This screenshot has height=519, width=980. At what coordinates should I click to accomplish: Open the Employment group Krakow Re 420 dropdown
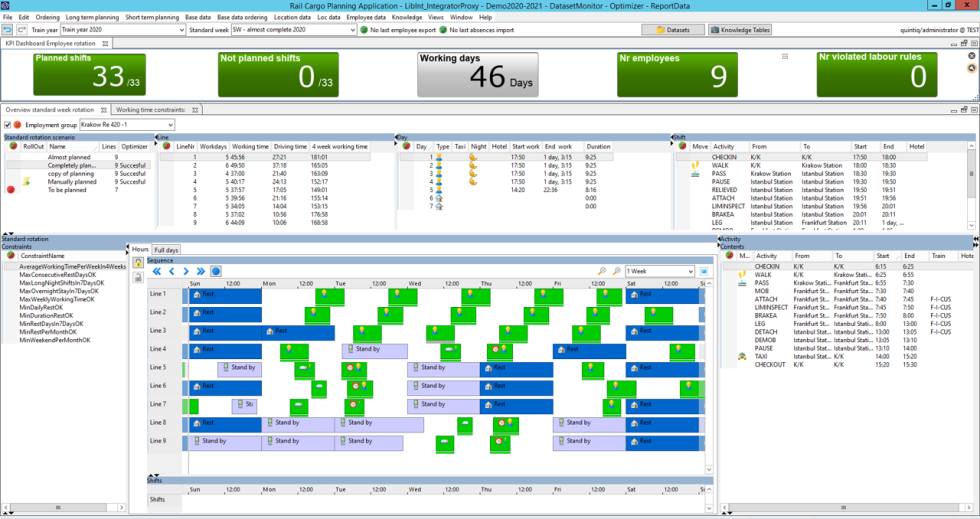170,125
